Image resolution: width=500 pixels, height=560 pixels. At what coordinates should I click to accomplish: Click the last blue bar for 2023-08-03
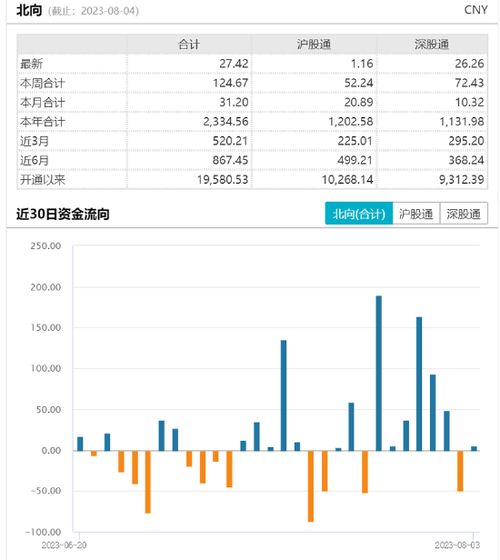(474, 449)
